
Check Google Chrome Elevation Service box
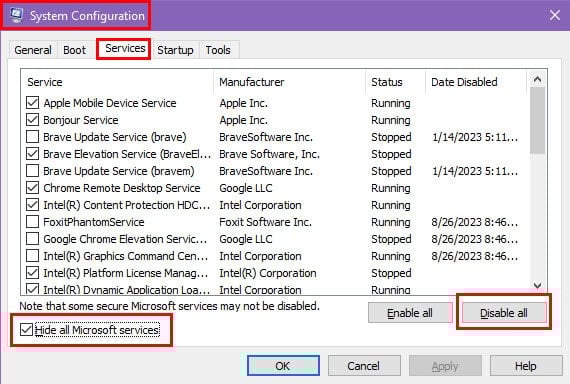pyautogui.click(x=32, y=239)
